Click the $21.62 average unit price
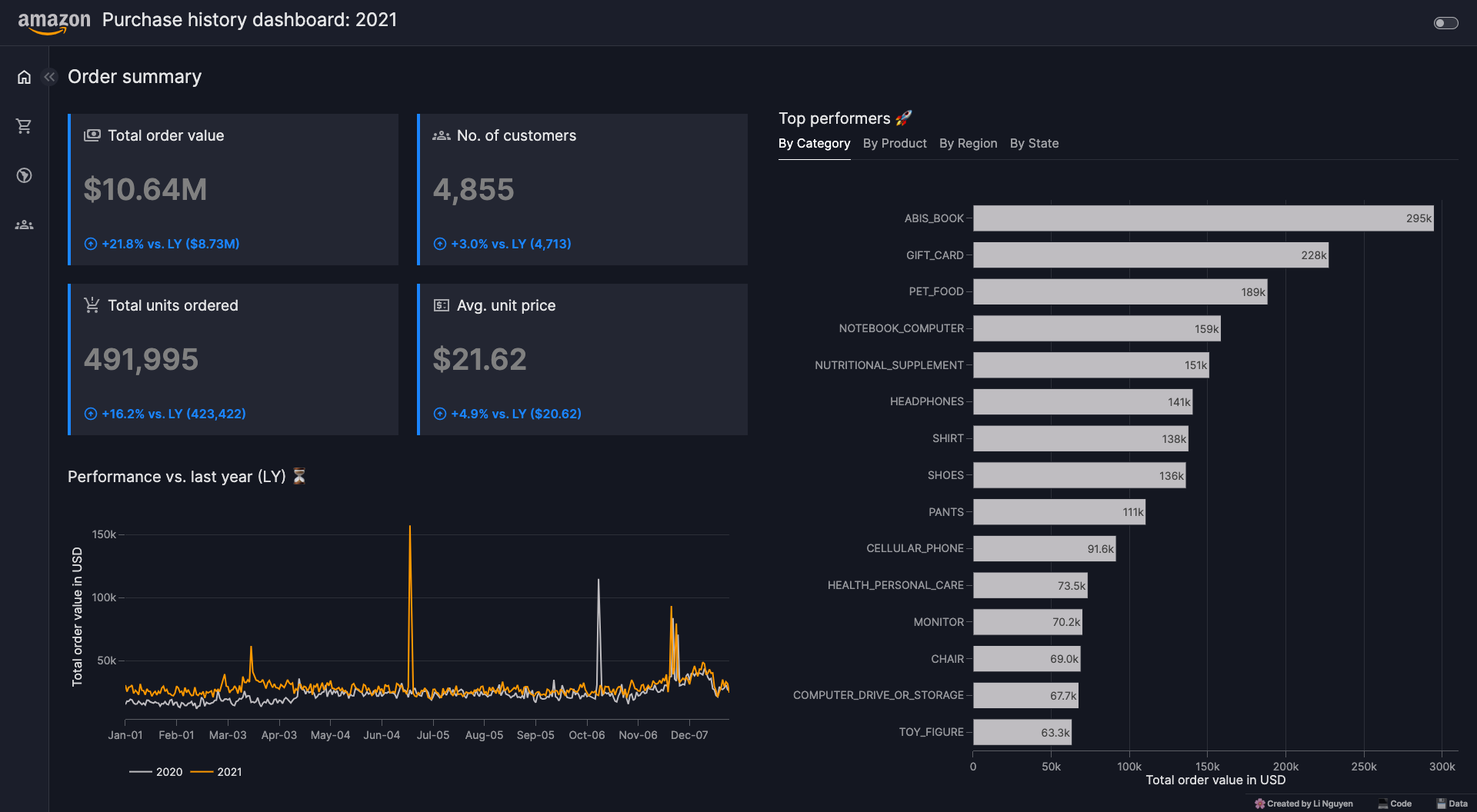The image size is (1477, 812). 479,360
